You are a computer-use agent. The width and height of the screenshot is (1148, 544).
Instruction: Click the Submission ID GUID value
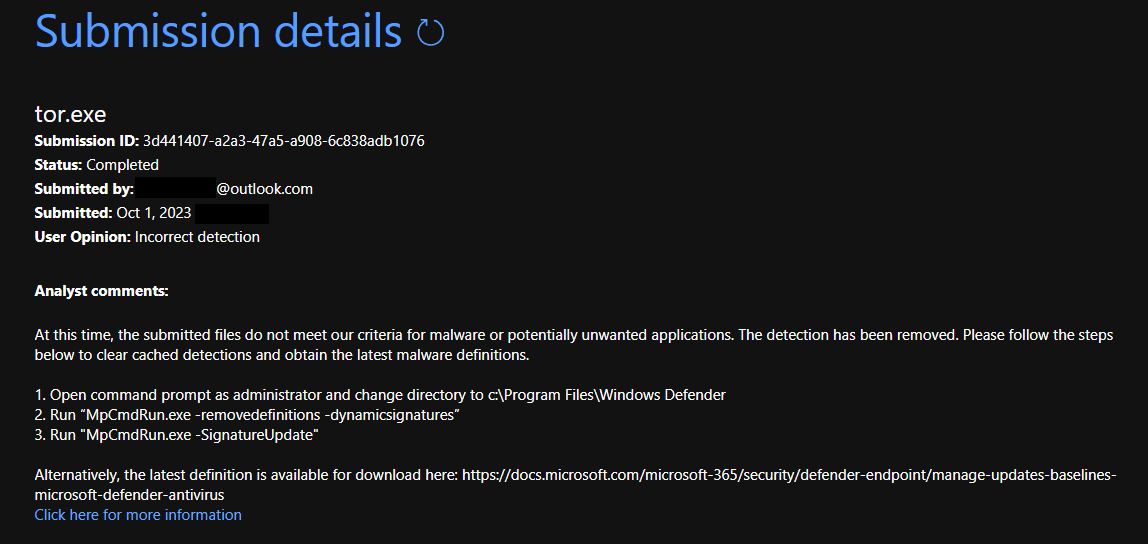click(283, 141)
